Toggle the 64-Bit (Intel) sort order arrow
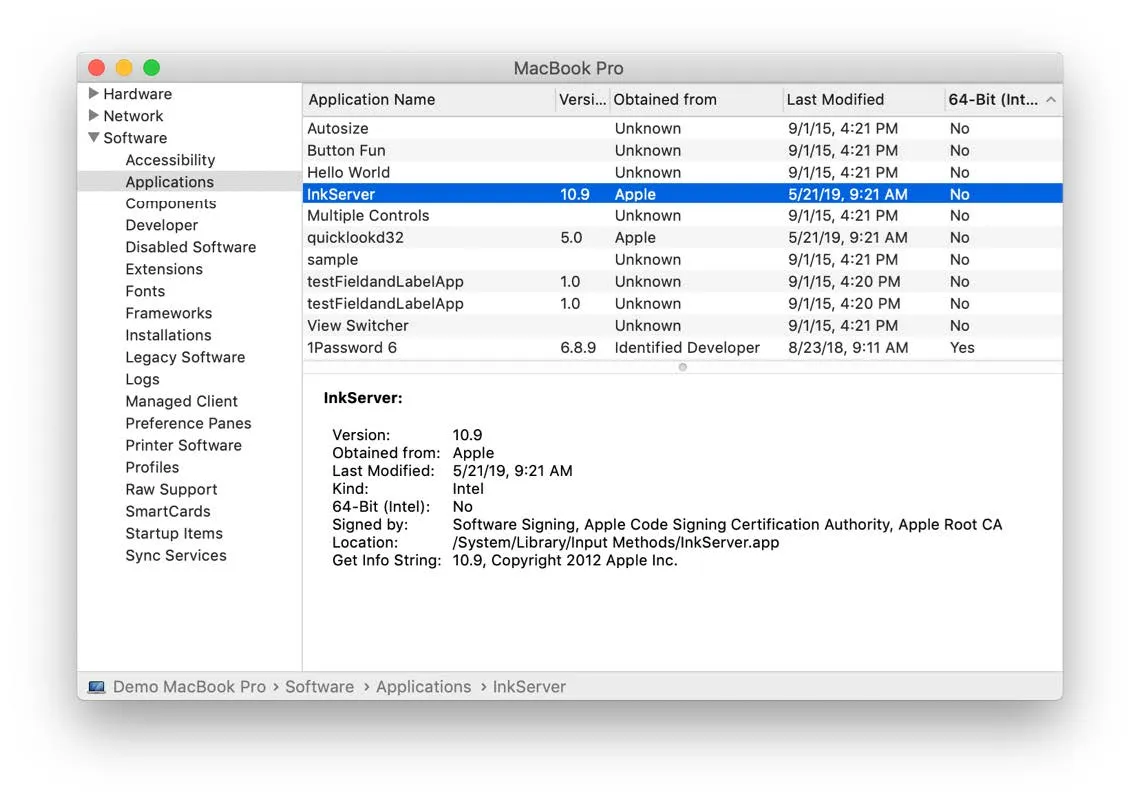The width and height of the screenshot is (1139, 802). 1050,99
